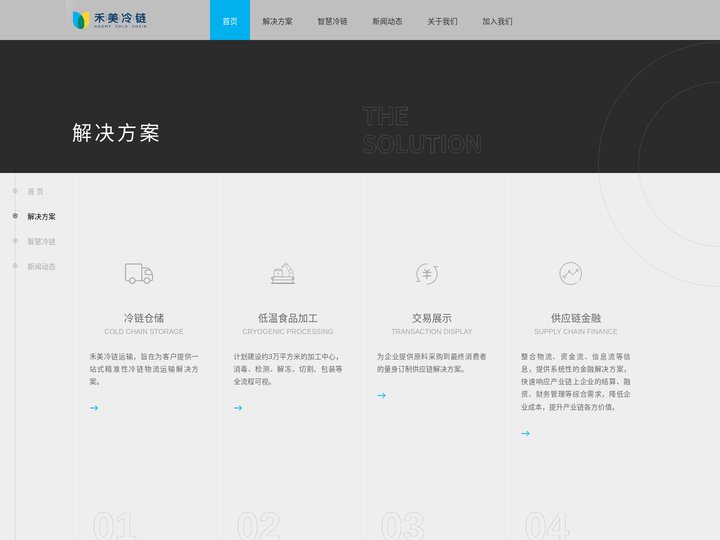Click the 低温食品加工 description paragraph
720x540 pixels.
coord(288,369)
